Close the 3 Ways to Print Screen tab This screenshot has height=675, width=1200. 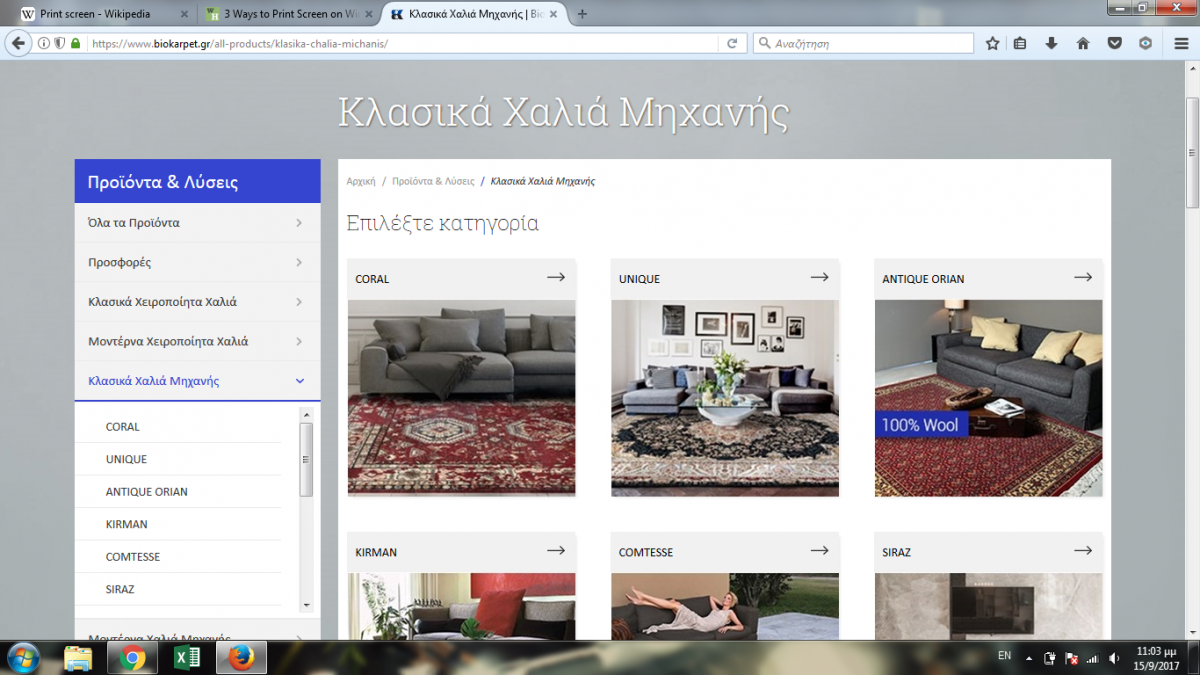pyautogui.click(x=369, y=14)
